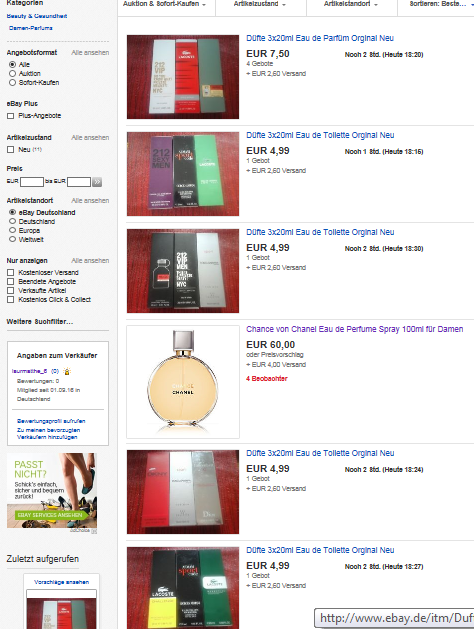Image resolution: width=474 pixels, height=629 pixels.
Task: Open the Chance Chanel perfume bottle image
Action: tap(183, 381)
